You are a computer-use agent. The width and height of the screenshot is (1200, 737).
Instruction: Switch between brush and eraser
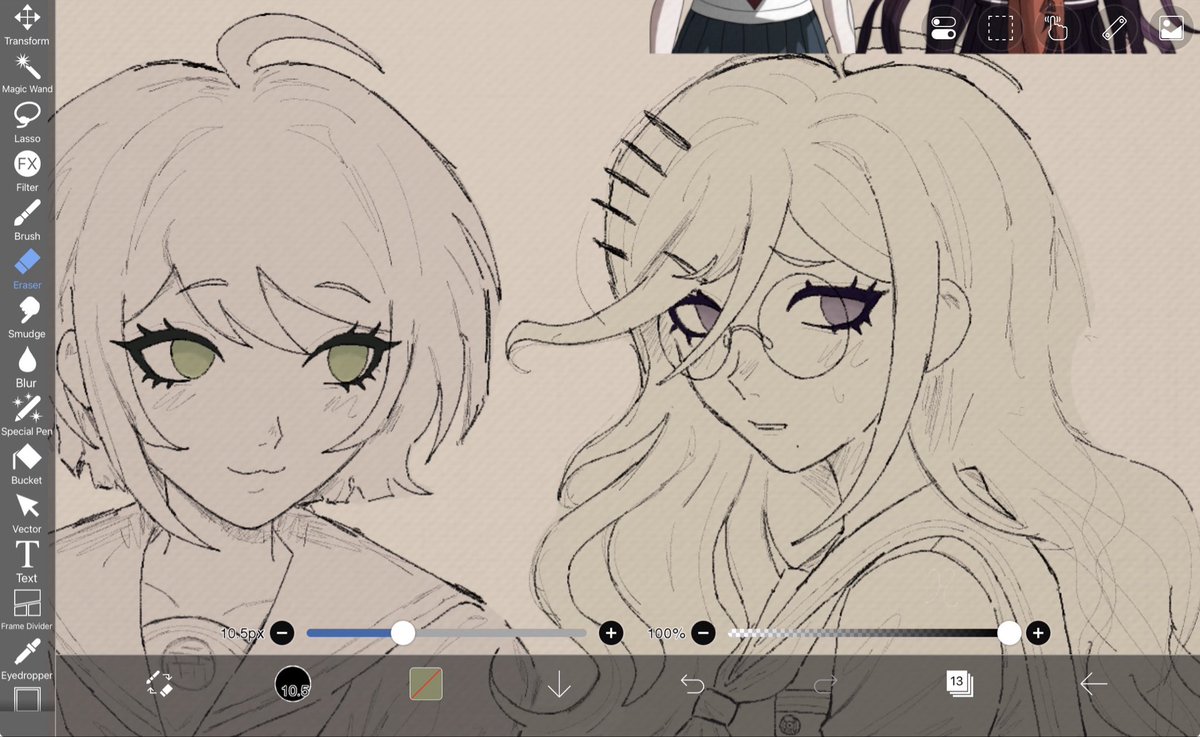pos(159,684)
